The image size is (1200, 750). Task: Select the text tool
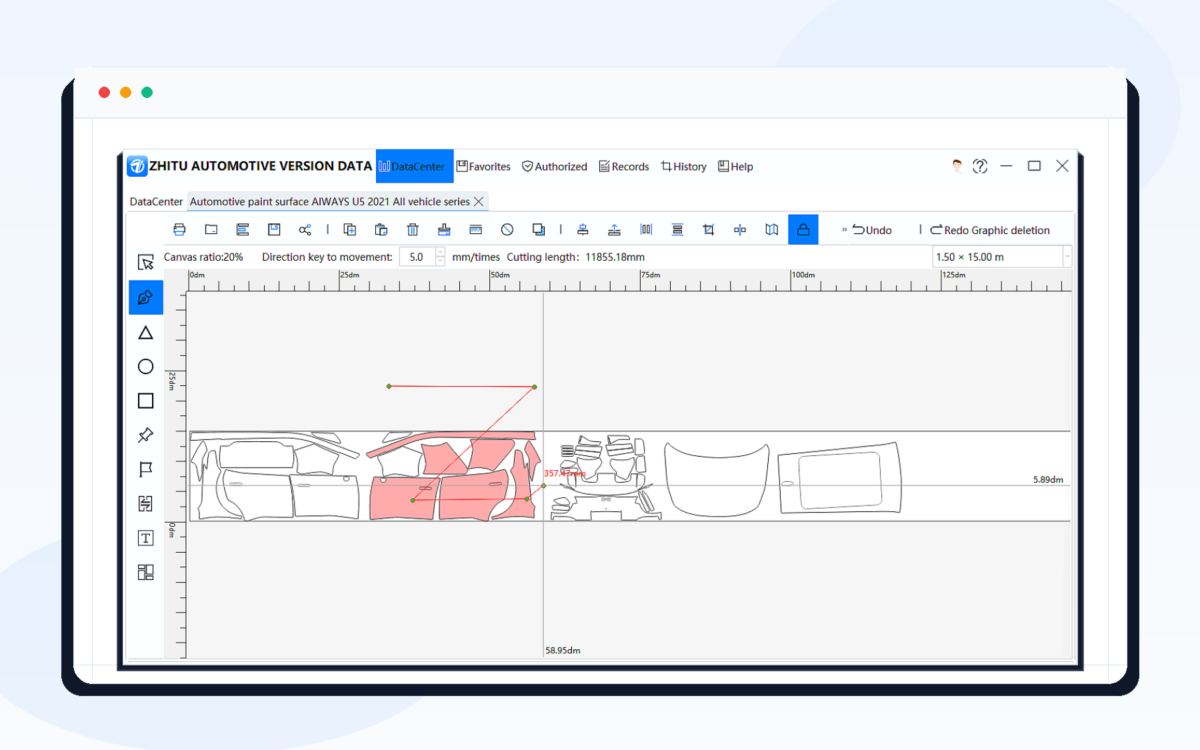click(x=146, y=538)
